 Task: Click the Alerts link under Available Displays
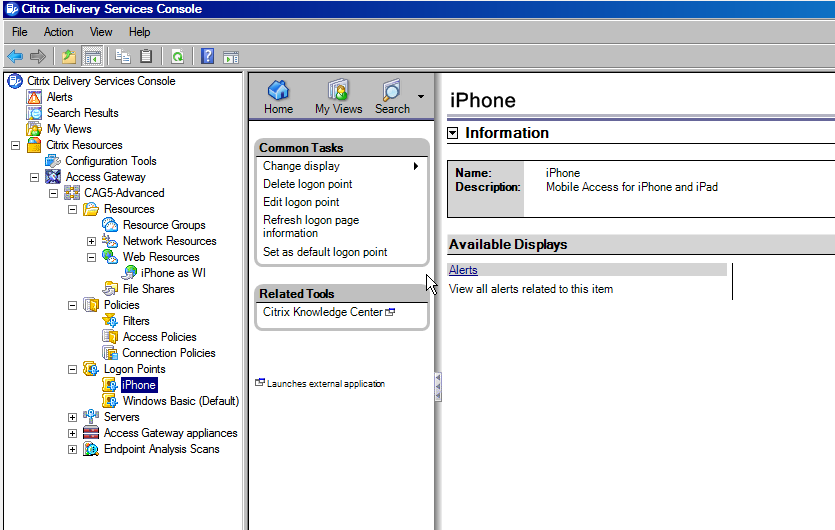pos(463,270)
